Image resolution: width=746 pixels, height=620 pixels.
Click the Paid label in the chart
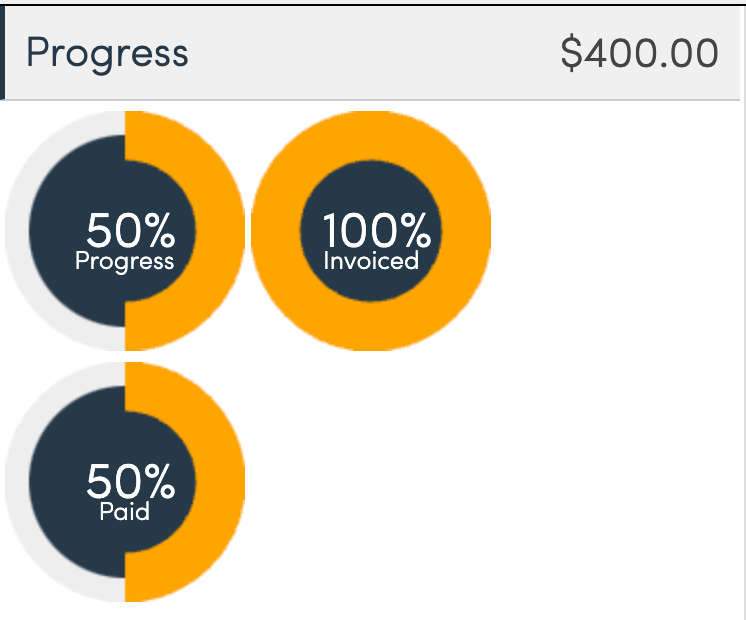[125, 512]
